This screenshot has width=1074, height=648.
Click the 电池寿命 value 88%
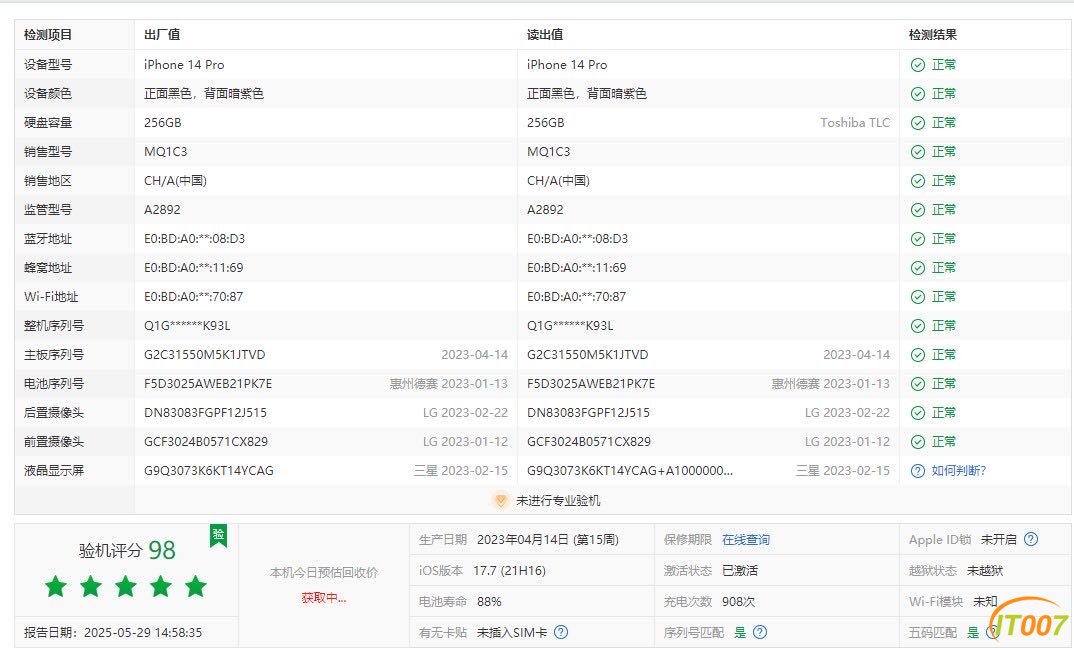tap(489, 601)
